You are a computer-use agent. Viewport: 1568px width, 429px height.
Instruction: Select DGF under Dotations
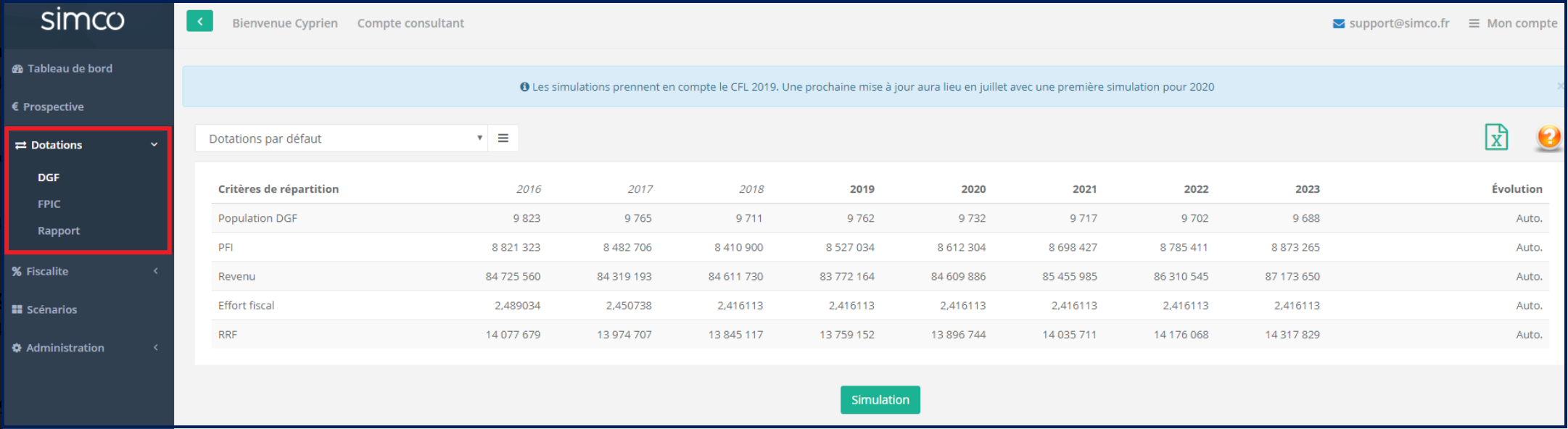(49, 178)
